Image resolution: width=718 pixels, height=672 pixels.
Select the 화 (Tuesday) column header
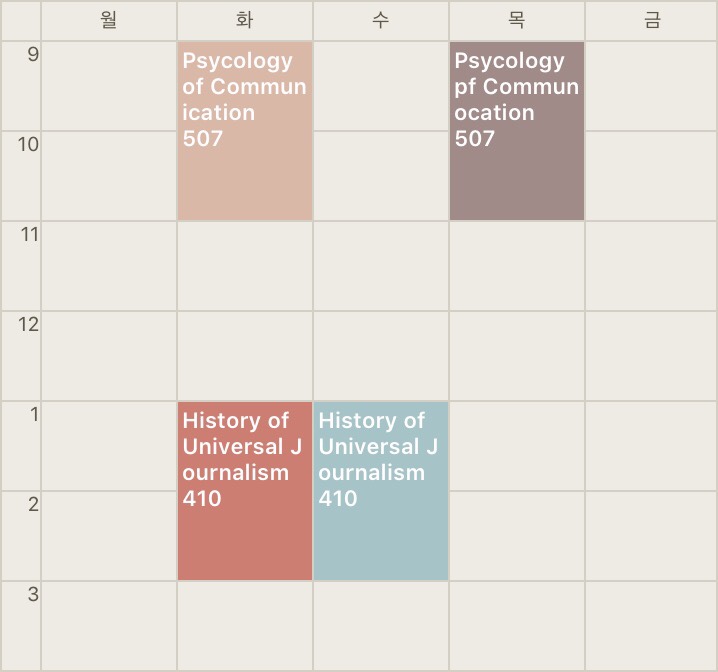[245, 21]
